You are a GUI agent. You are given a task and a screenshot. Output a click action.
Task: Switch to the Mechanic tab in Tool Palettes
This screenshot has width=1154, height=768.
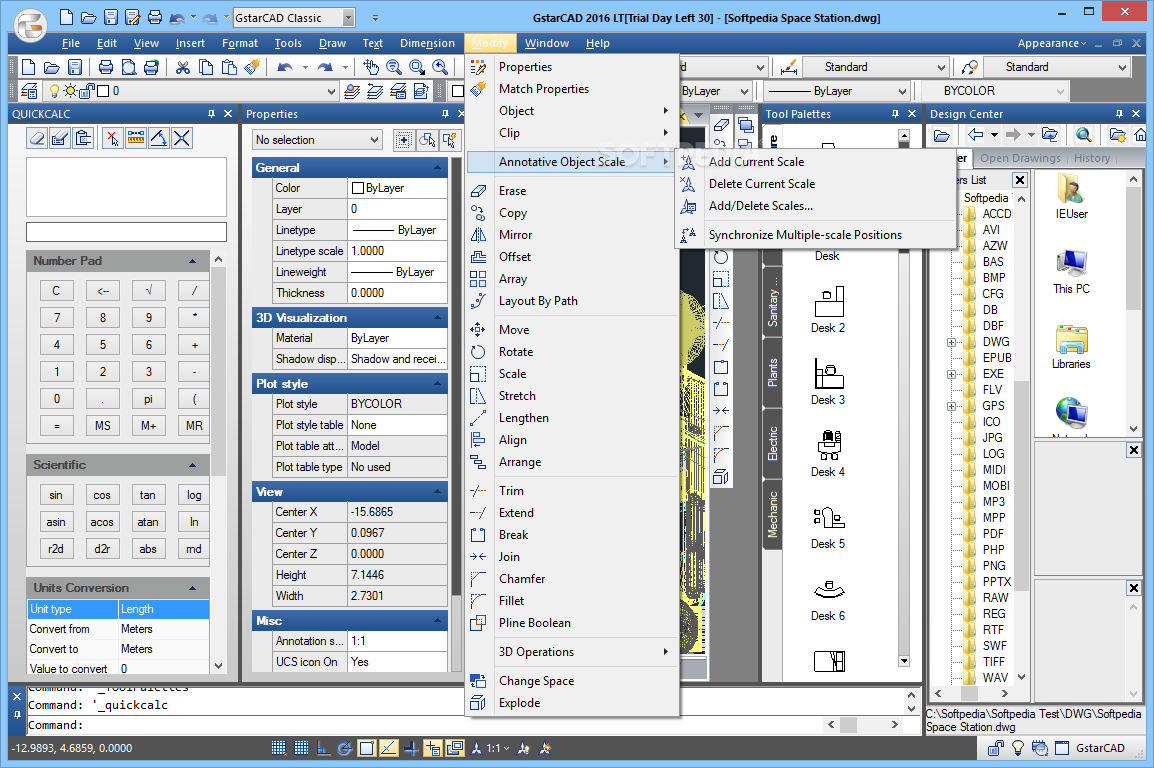click(x=772, y=515)
